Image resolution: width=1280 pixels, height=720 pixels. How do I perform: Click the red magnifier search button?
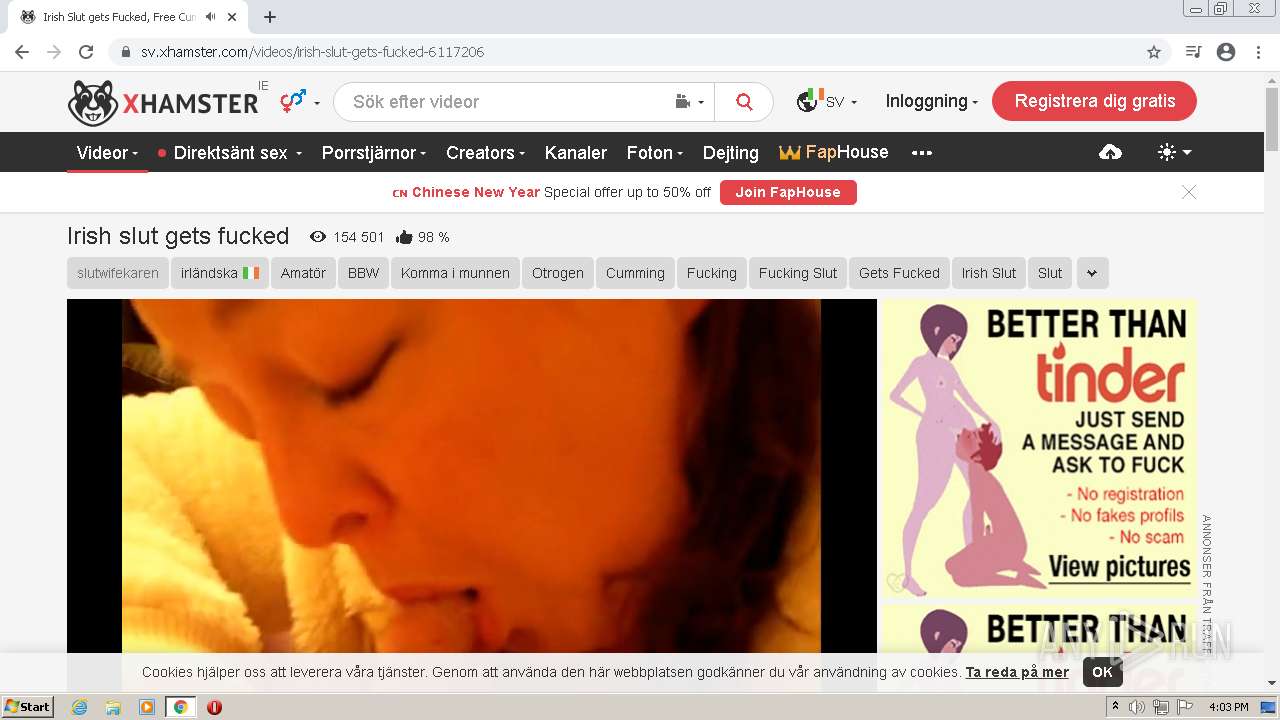[x=744, y=102]
